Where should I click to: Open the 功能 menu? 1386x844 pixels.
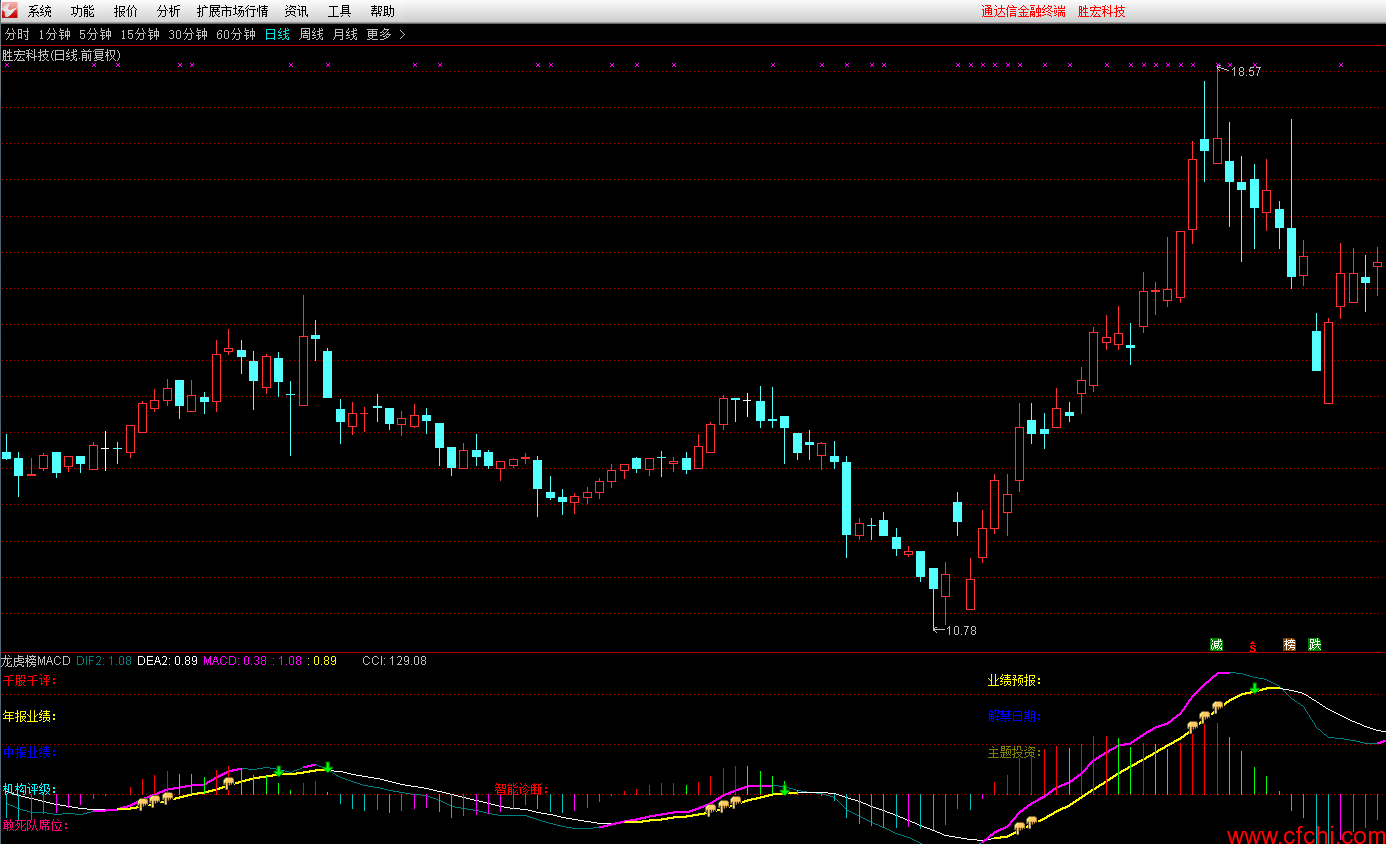(83, 12)
